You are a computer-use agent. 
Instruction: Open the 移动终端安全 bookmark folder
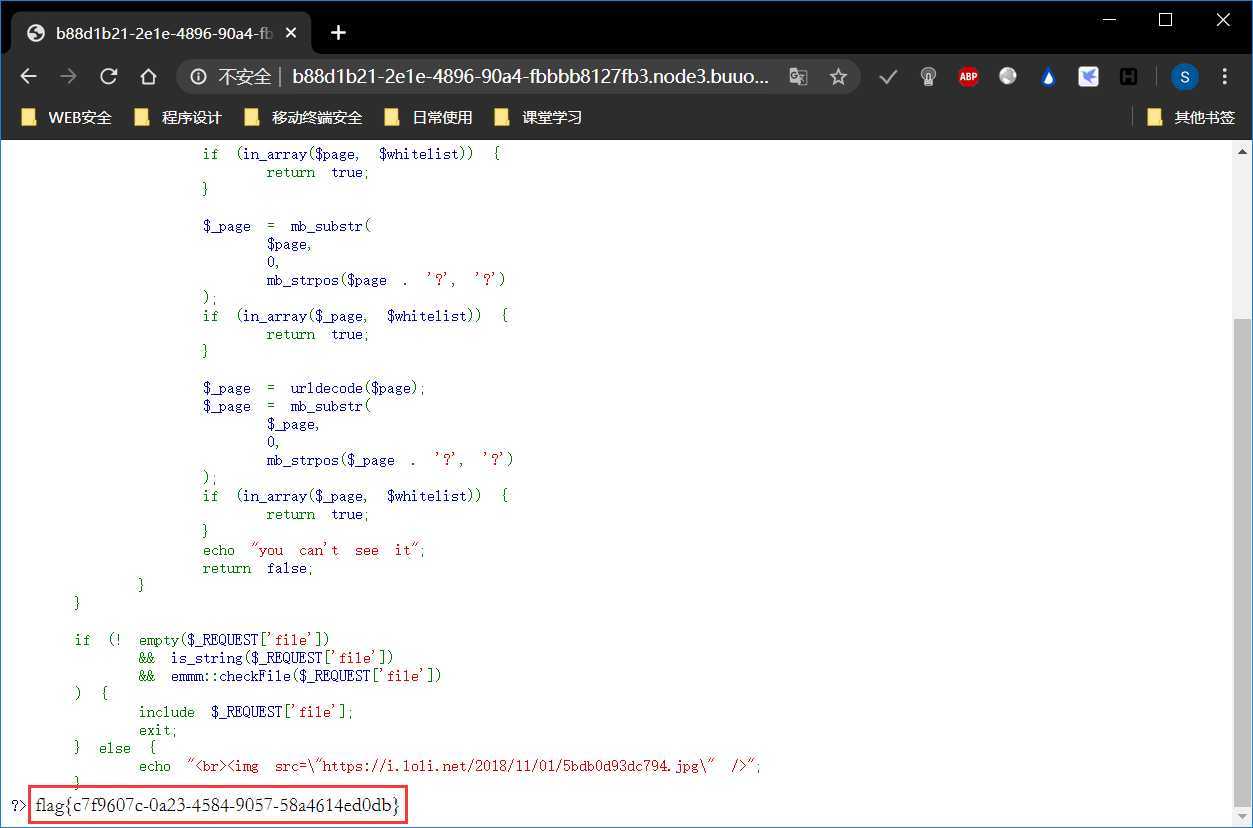304,117
